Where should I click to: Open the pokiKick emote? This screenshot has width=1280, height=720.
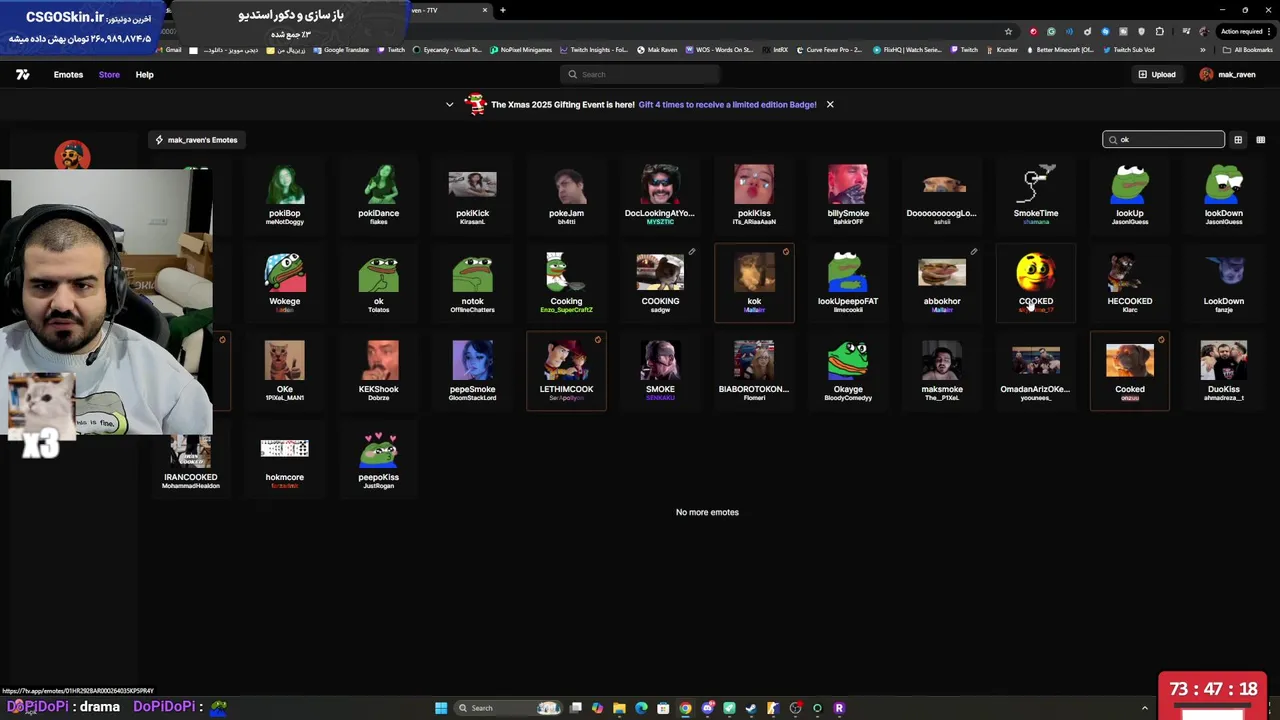click(472, 195)
